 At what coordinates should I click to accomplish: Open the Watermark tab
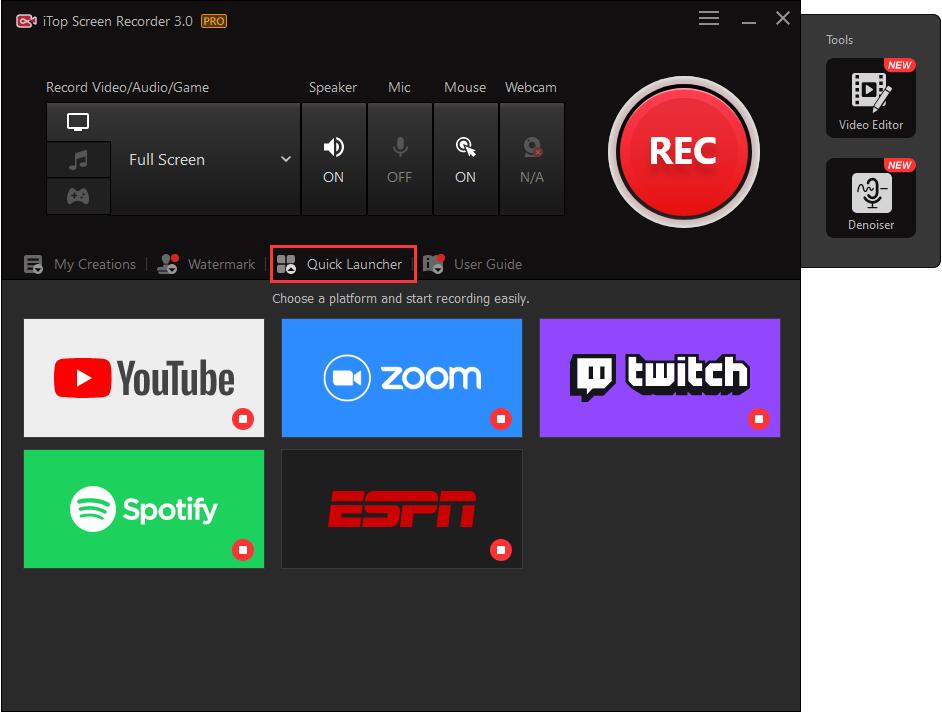[x=205, y=264]
